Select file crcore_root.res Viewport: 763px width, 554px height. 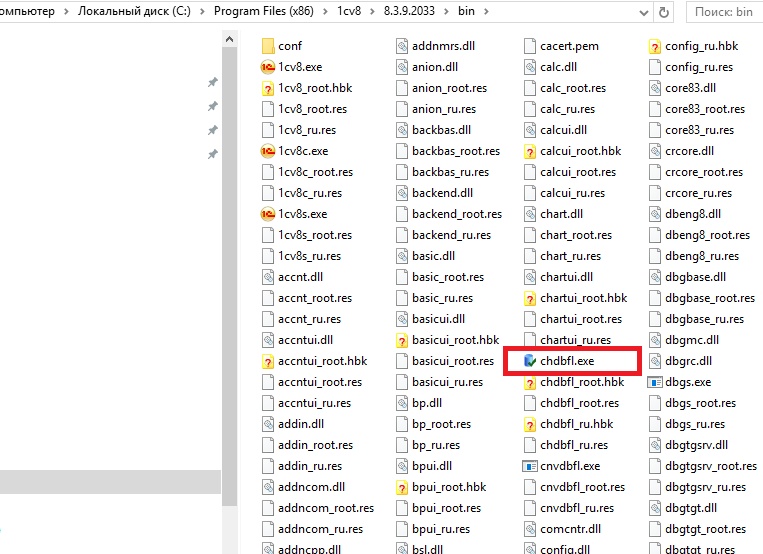[696, 172]
